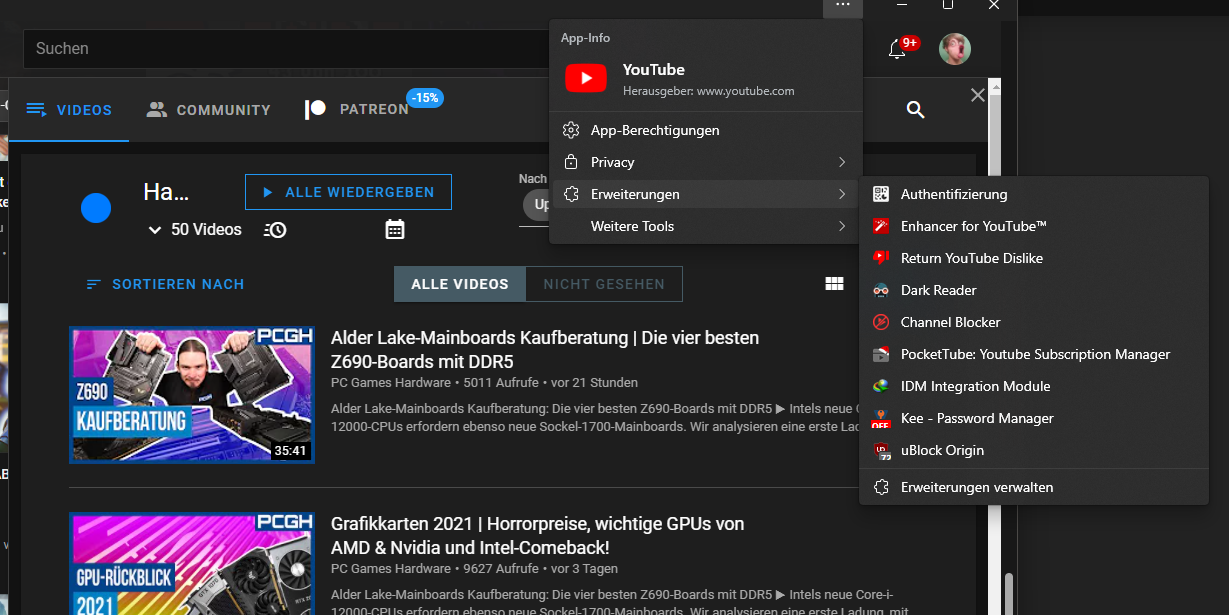Click the -15% Patreon badge
Image resolution: width=1229 pixels, height=615 pixels.
(x=425, y=98)
